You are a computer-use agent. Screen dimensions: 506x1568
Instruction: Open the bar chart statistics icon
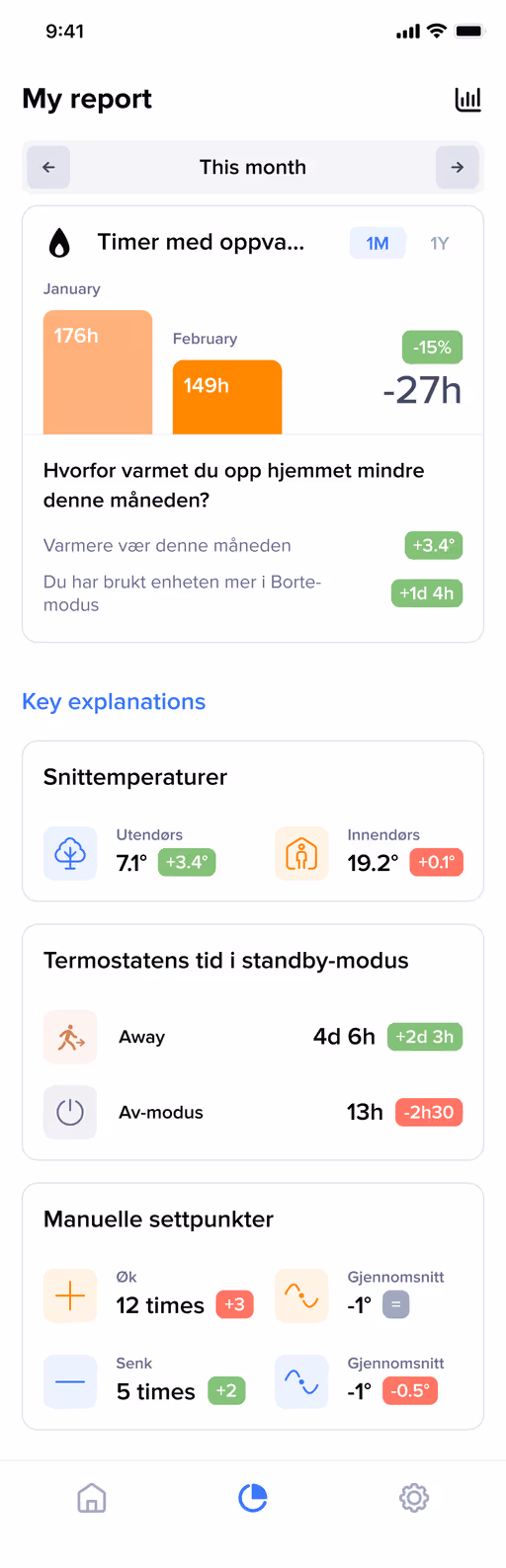[x=467, y=99]
